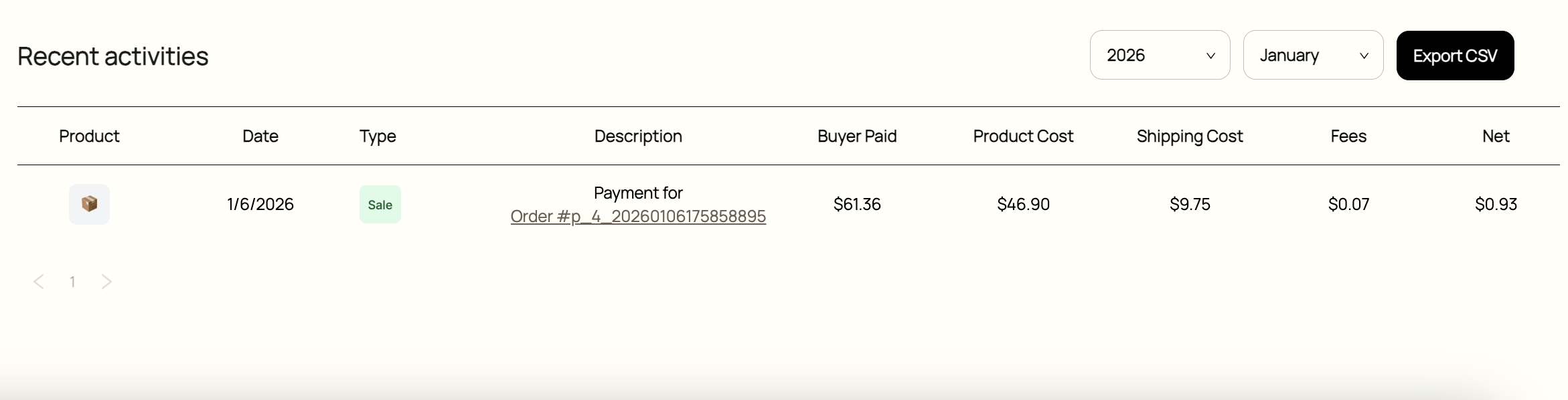Go to the next page arrow
Screen dimensions: 1568x400
pos(106,282)
